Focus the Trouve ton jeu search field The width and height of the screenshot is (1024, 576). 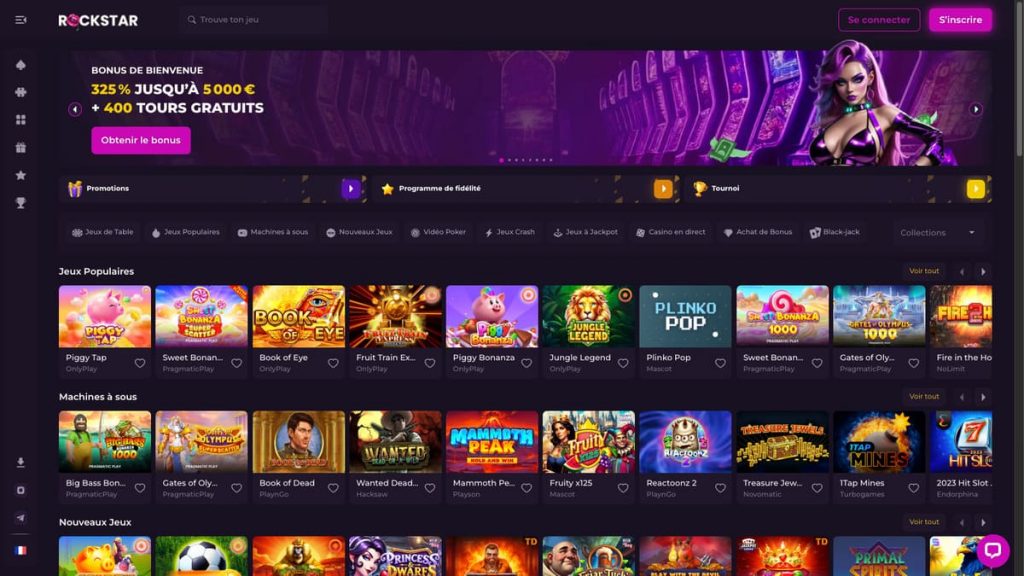(255, 20)
